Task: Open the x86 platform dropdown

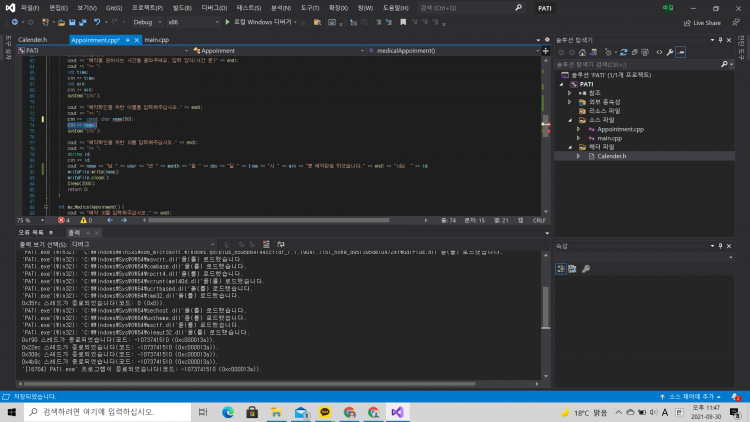Action: [193, 22]
